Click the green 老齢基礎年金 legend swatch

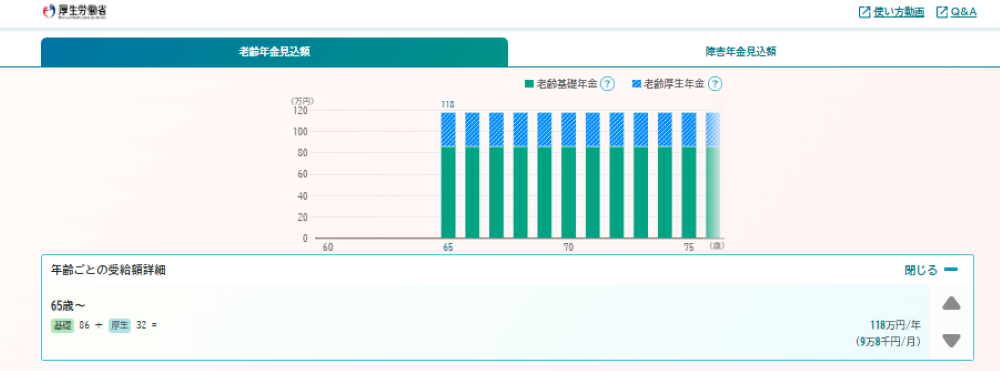(529, 84)
